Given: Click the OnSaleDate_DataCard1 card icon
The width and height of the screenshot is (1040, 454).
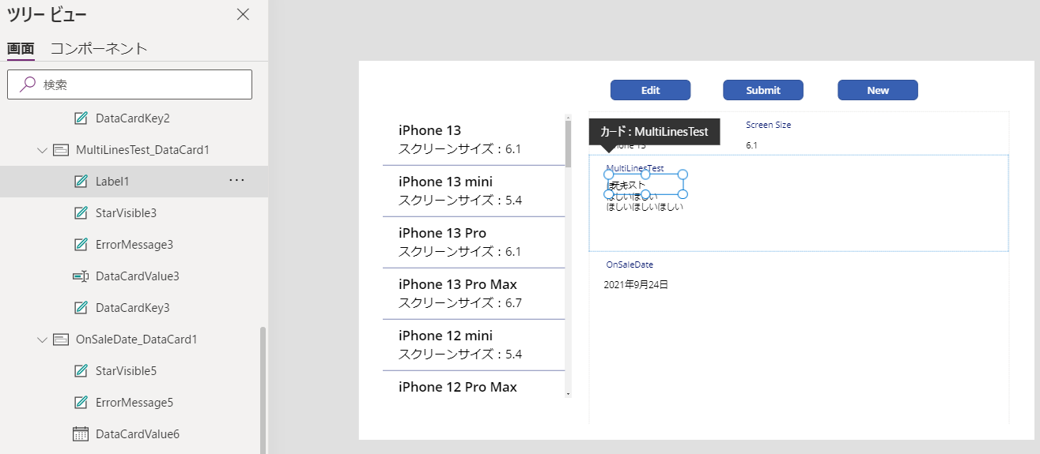Looking at the screenshot, I should (x=61, y=340).
